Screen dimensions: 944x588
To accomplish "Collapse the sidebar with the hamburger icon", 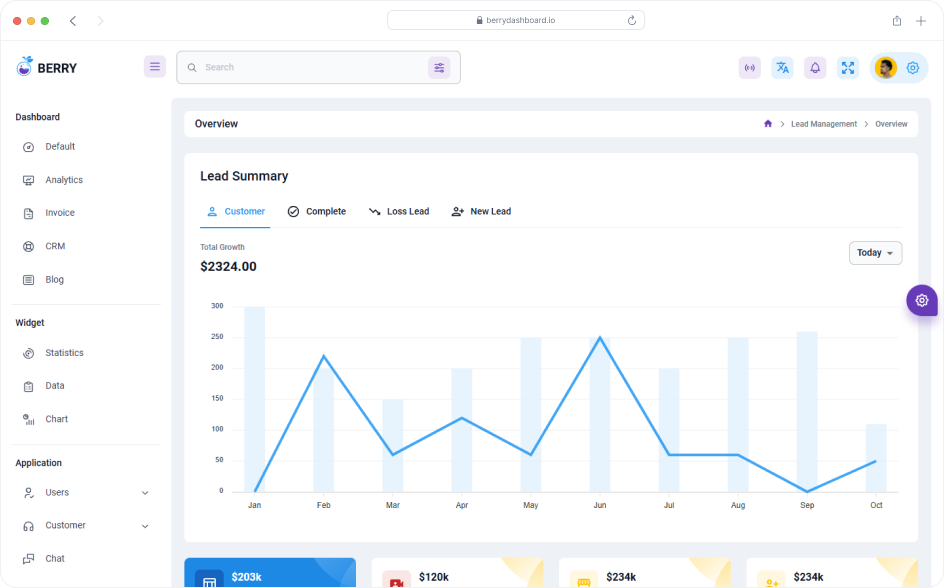I will [155, 66].
